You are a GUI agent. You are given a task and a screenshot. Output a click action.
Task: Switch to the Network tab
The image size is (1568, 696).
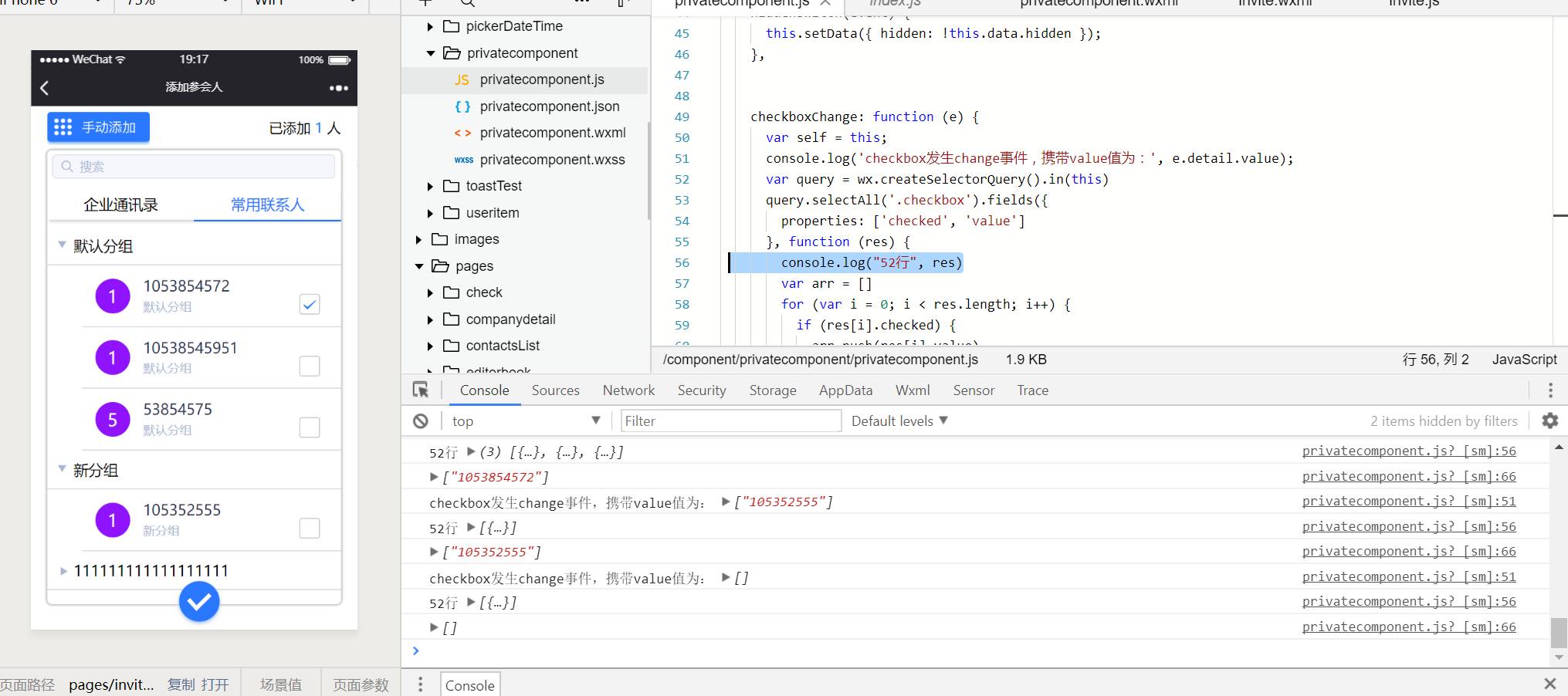628,390
